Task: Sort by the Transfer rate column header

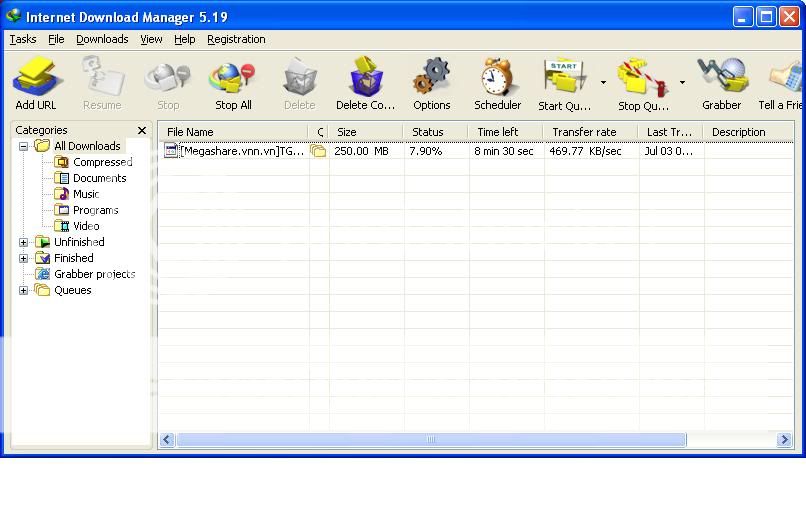Action: [x=591, y=132]
